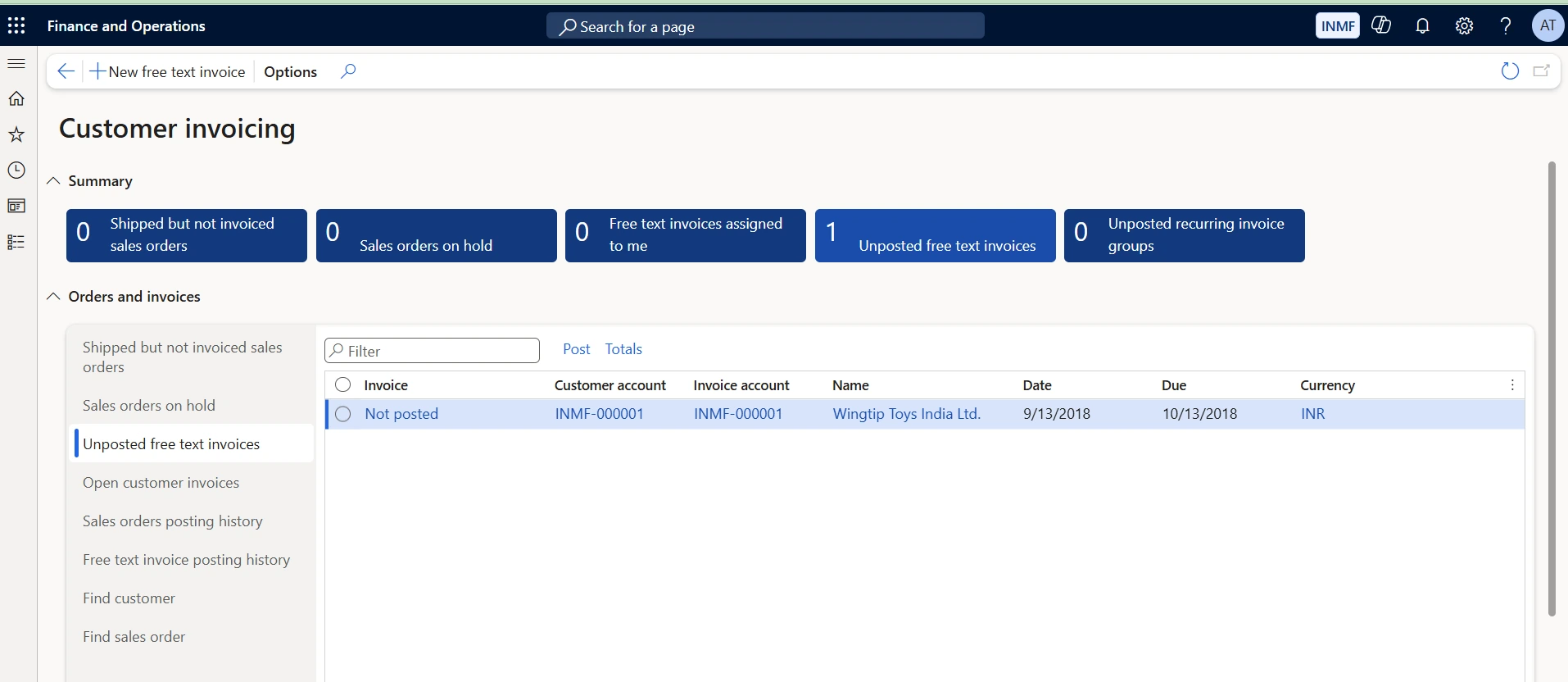The image size is (1568, 682).
Task: Select Shipped but not invoiced sales orders tab
Action: [191, 357]
